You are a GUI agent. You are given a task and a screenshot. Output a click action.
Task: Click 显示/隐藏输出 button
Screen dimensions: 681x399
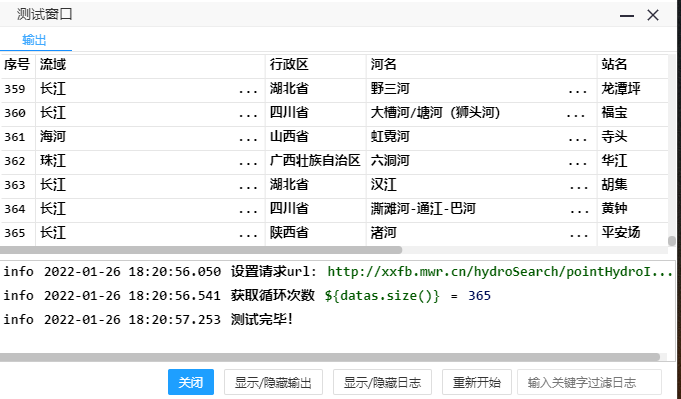273,382
